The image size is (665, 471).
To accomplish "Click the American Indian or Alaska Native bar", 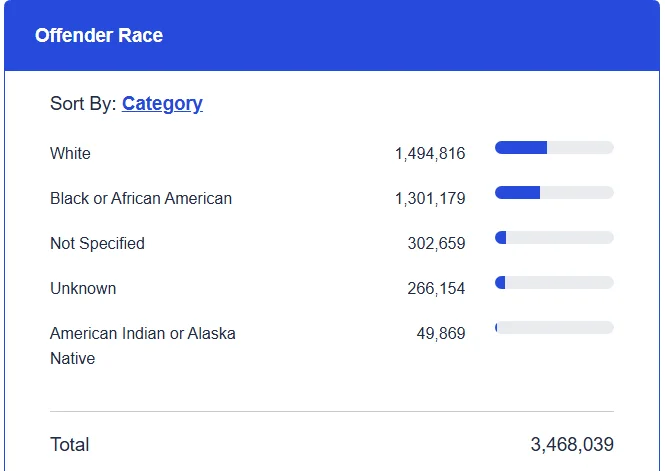I will click(x=554, y=327).
